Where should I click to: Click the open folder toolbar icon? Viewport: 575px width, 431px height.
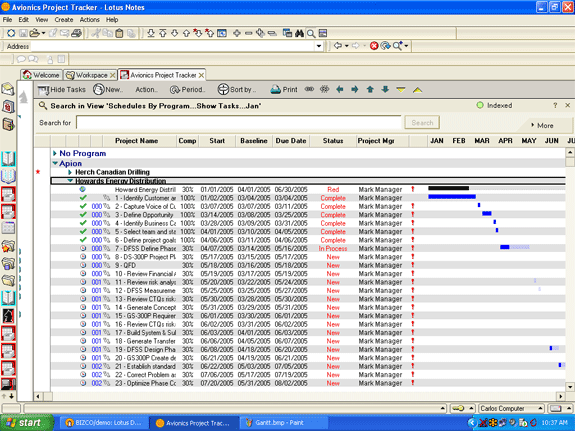pos(34,33)
